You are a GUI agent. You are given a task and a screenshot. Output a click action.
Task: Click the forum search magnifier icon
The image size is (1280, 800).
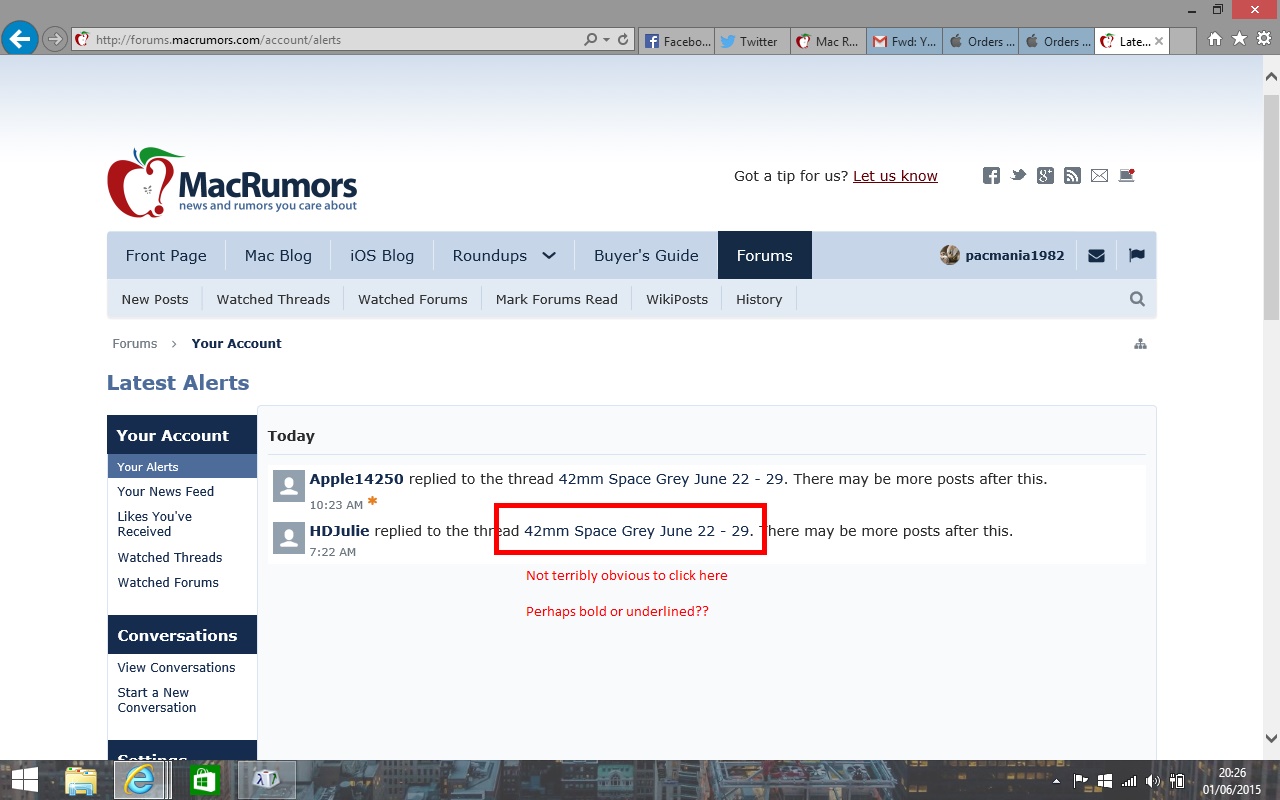[1137, 299]
